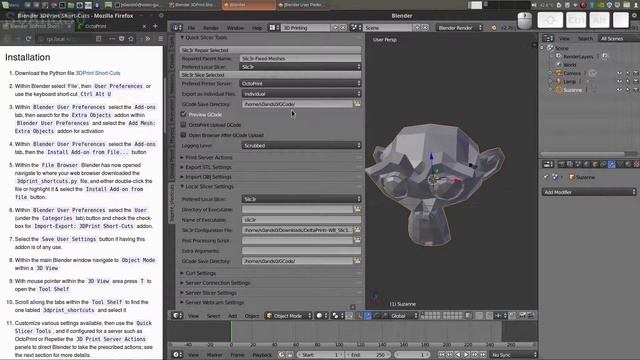Open the World properties tab icon
Viewport: 640px width, 360px height.
coord(587,164)
